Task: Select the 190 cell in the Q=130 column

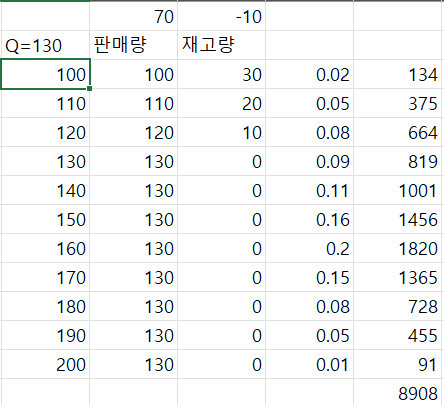Action: pos(45,335)
